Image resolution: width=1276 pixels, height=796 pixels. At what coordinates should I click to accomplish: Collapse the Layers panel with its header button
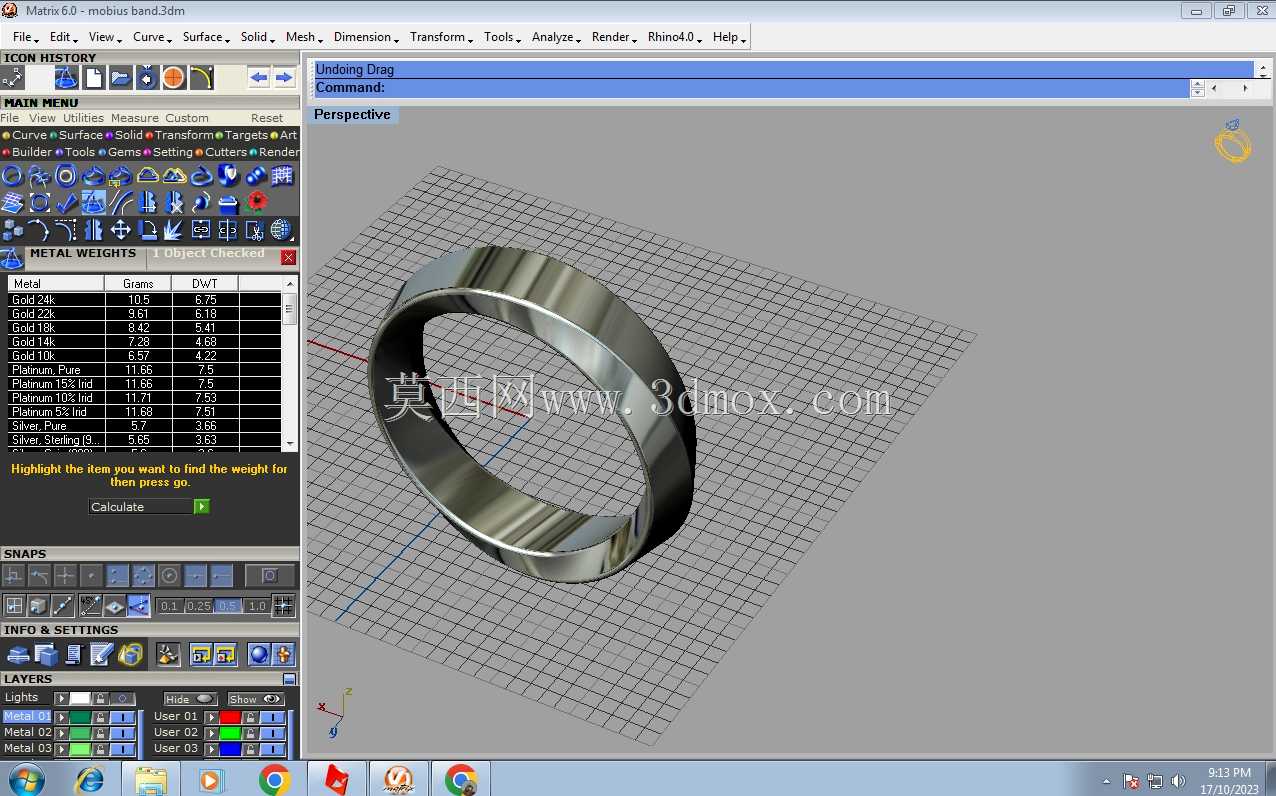(x=290, y=679)
